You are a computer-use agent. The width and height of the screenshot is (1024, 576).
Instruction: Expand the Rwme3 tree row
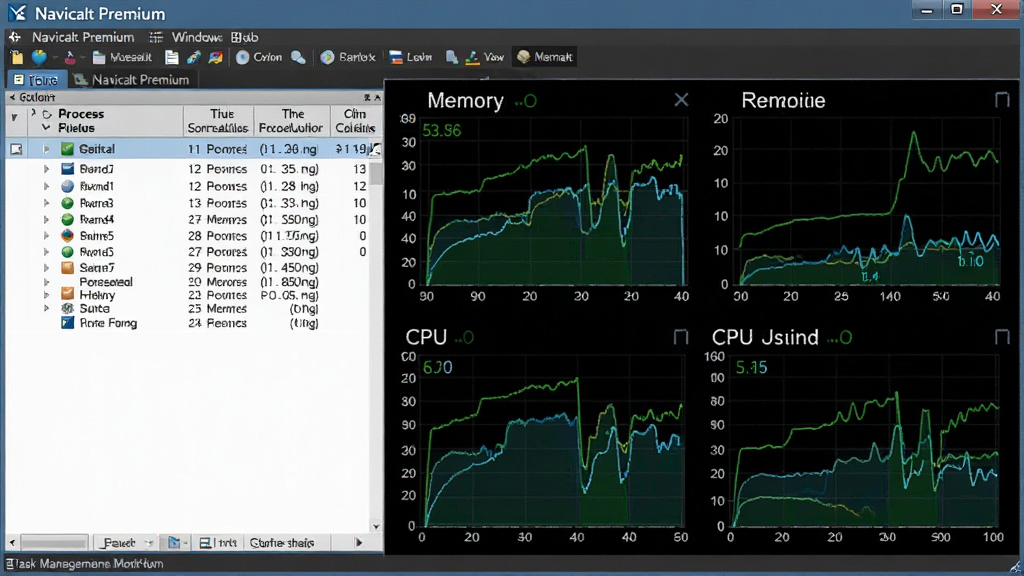(x=46, y=203)
